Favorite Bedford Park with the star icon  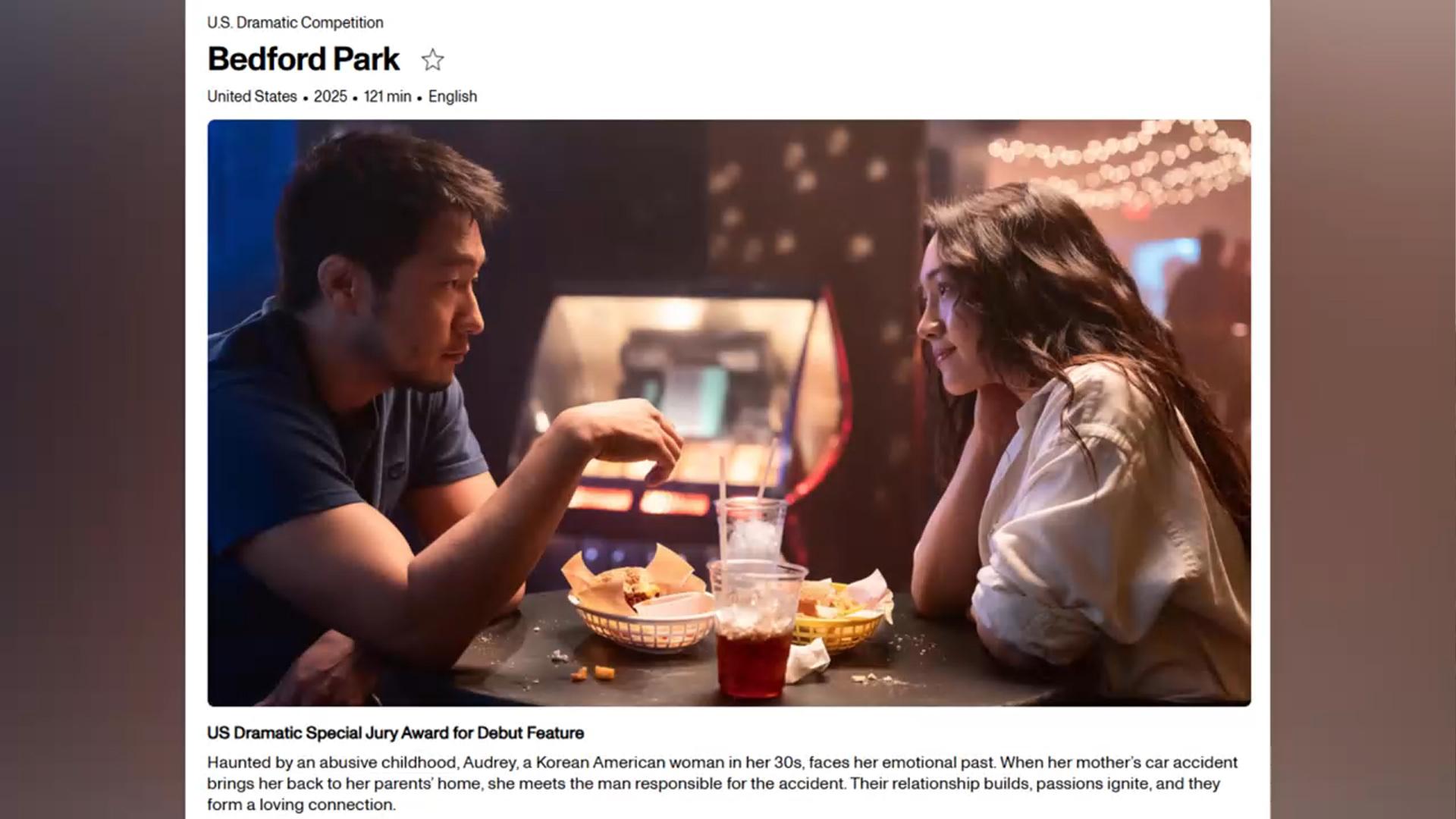click(432, 60)
